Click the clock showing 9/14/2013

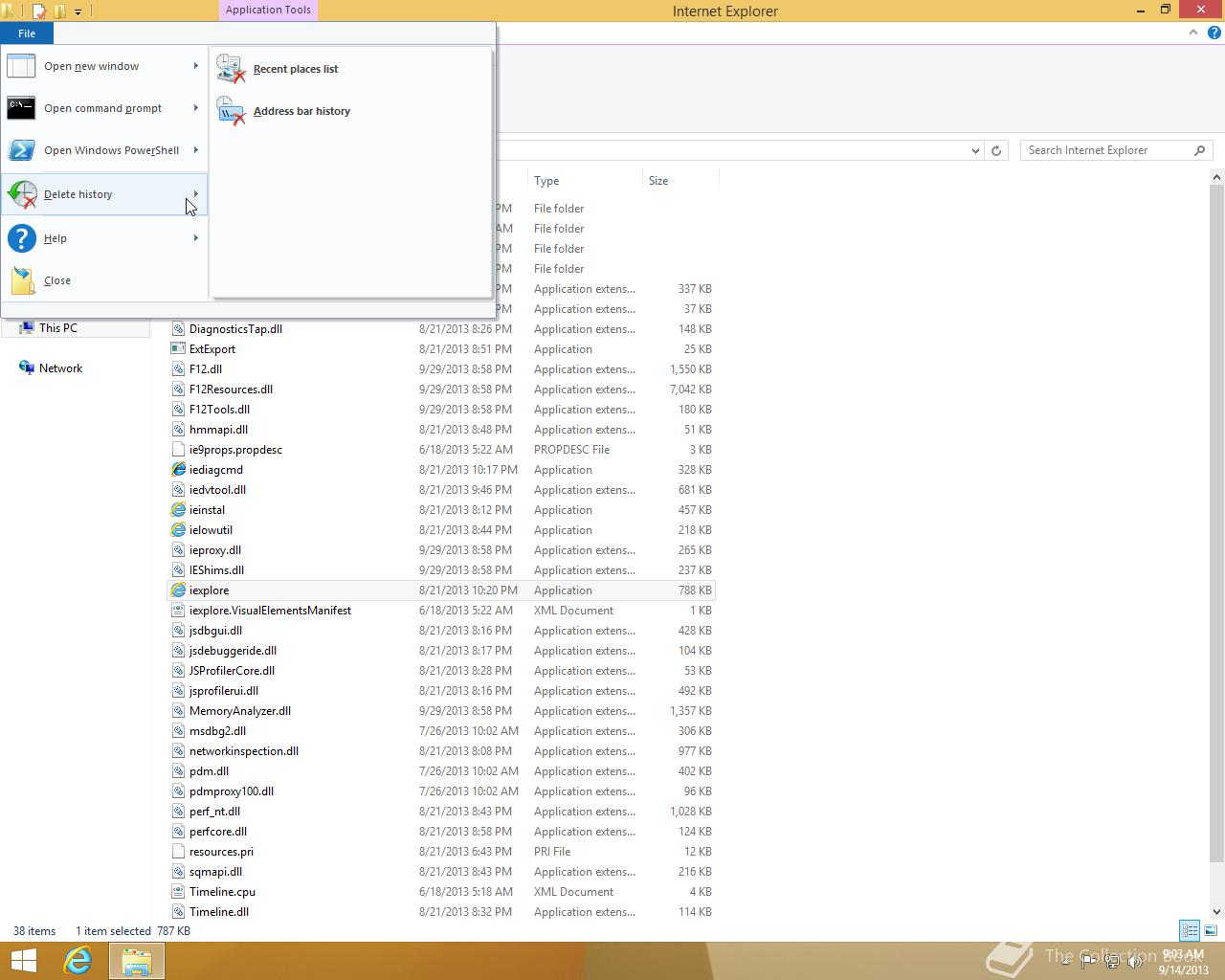tap(1183, 963)
